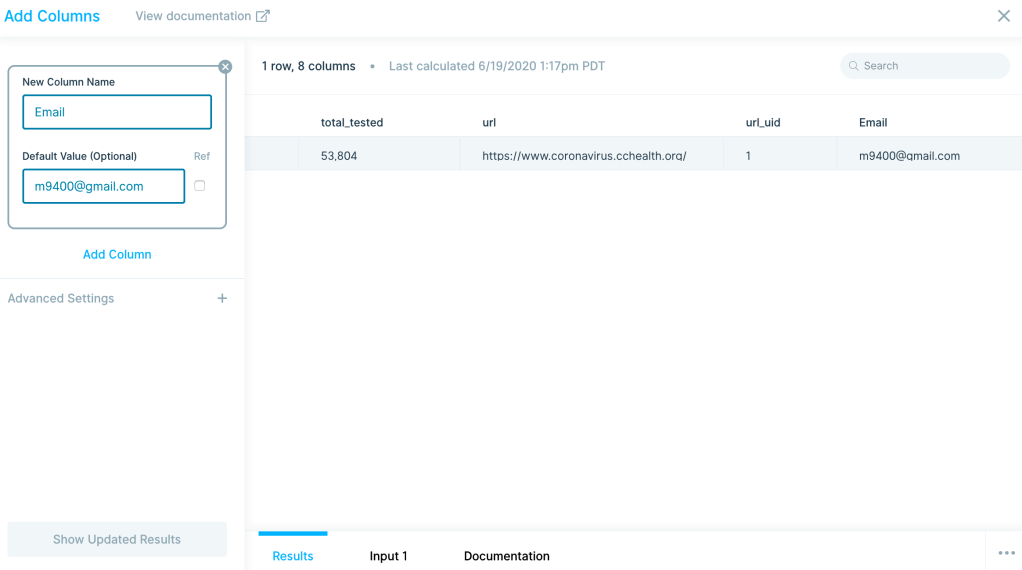Select the 53,804 table cell
The width and height of the screenshot is (1022, 570).
(x=339, y=156)
